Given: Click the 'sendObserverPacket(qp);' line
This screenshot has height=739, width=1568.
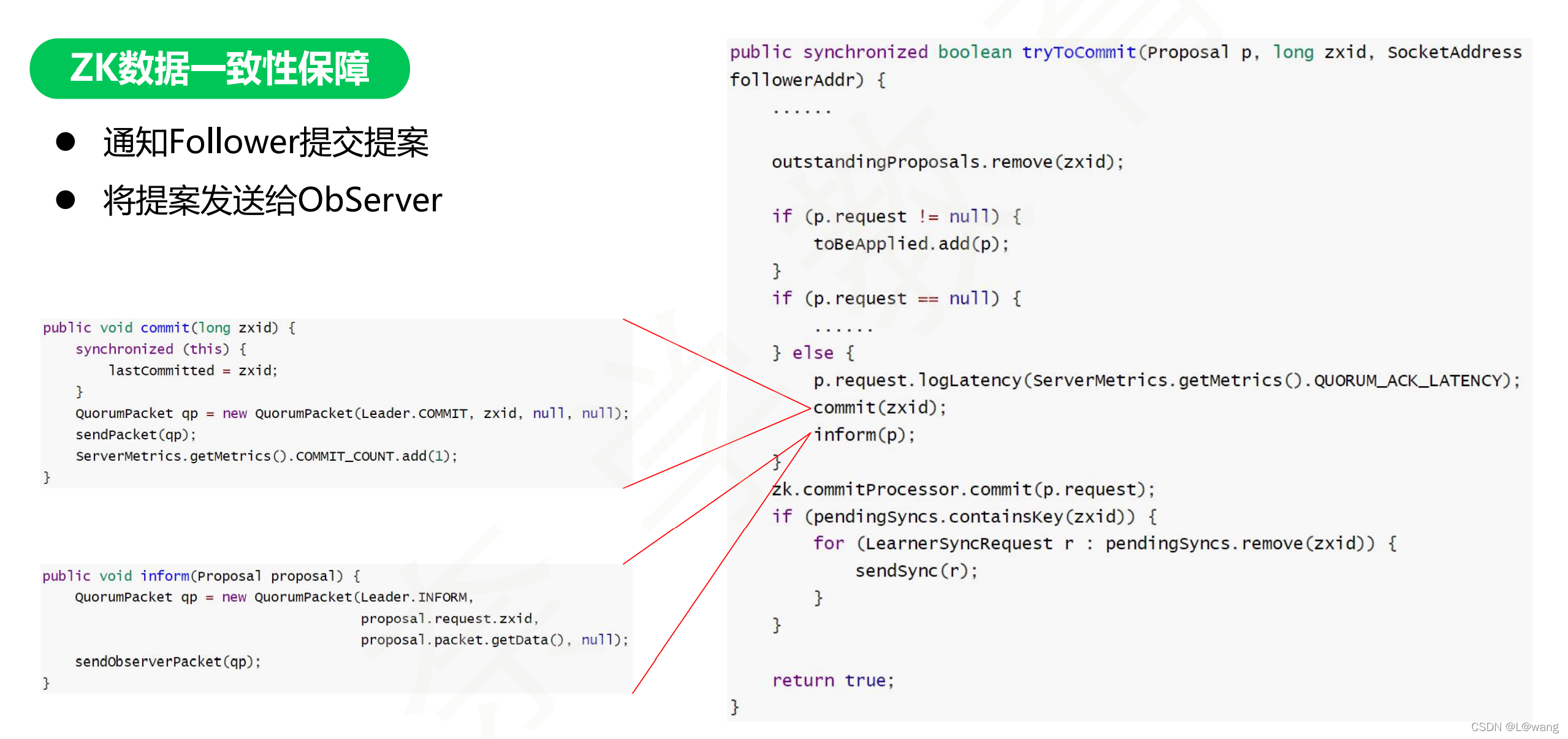Looking at the screenshot, I should 168,662.
